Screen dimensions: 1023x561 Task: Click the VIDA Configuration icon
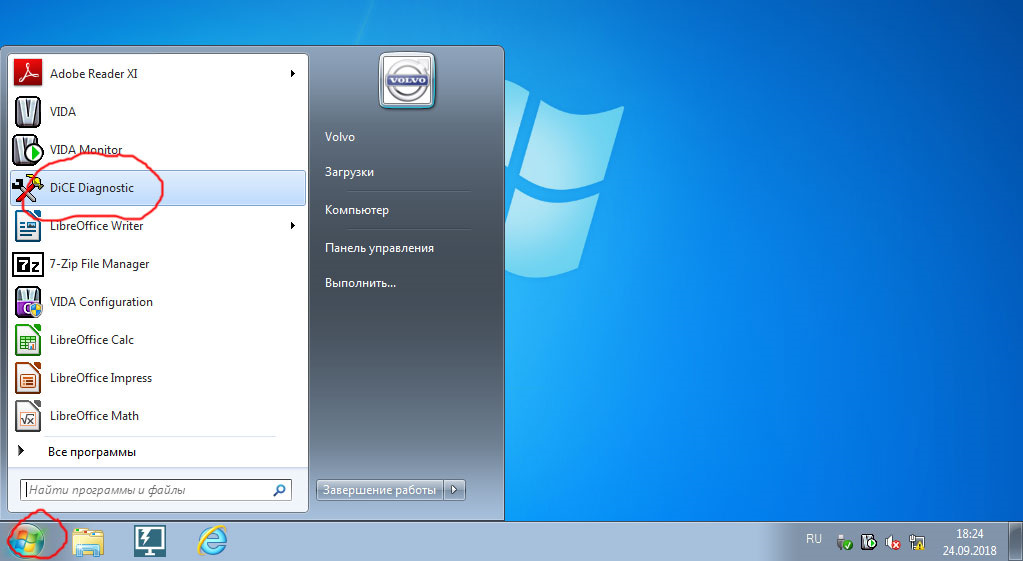(x=28, y=302)
